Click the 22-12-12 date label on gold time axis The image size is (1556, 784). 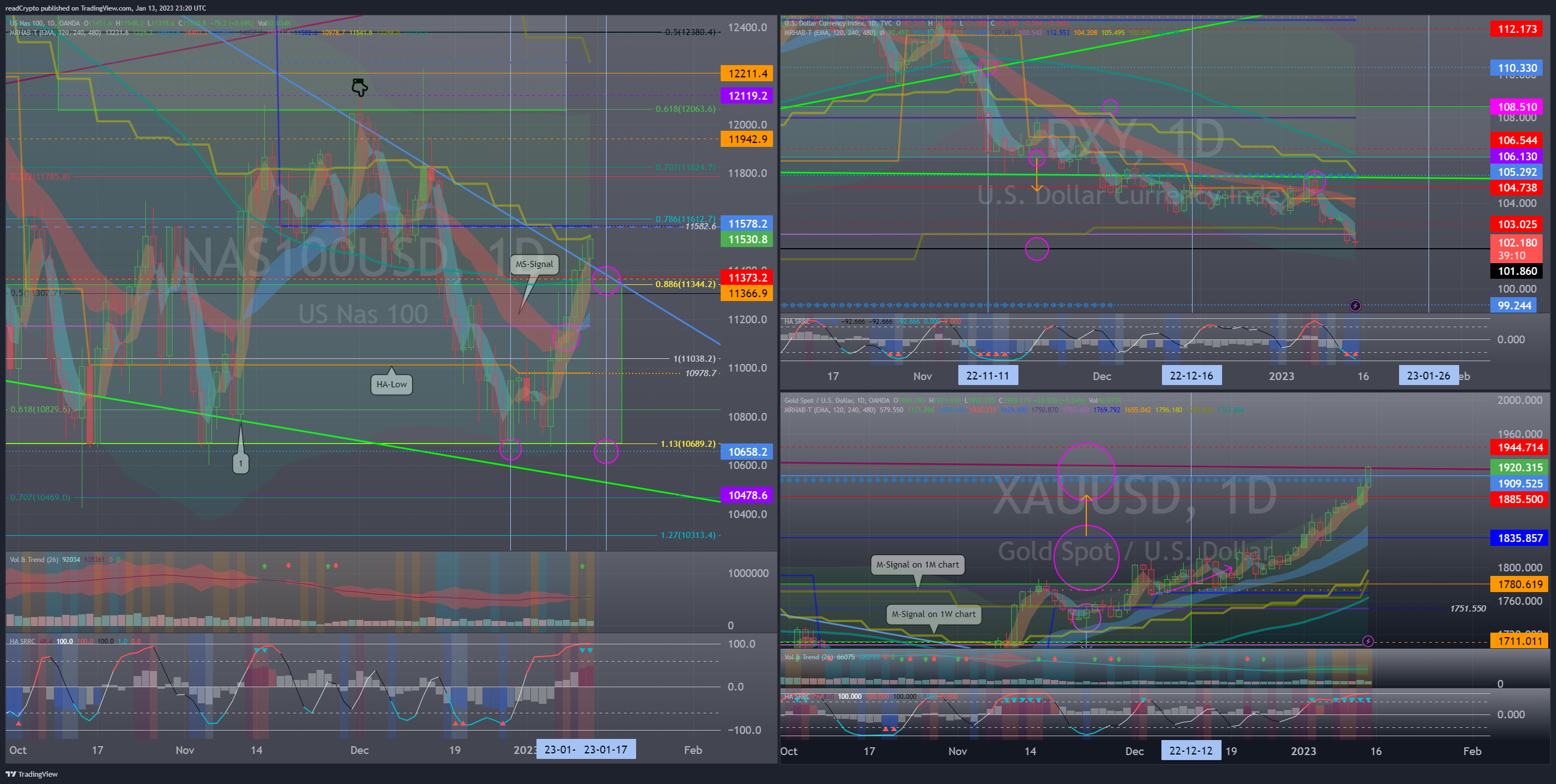coord(1190,751)
